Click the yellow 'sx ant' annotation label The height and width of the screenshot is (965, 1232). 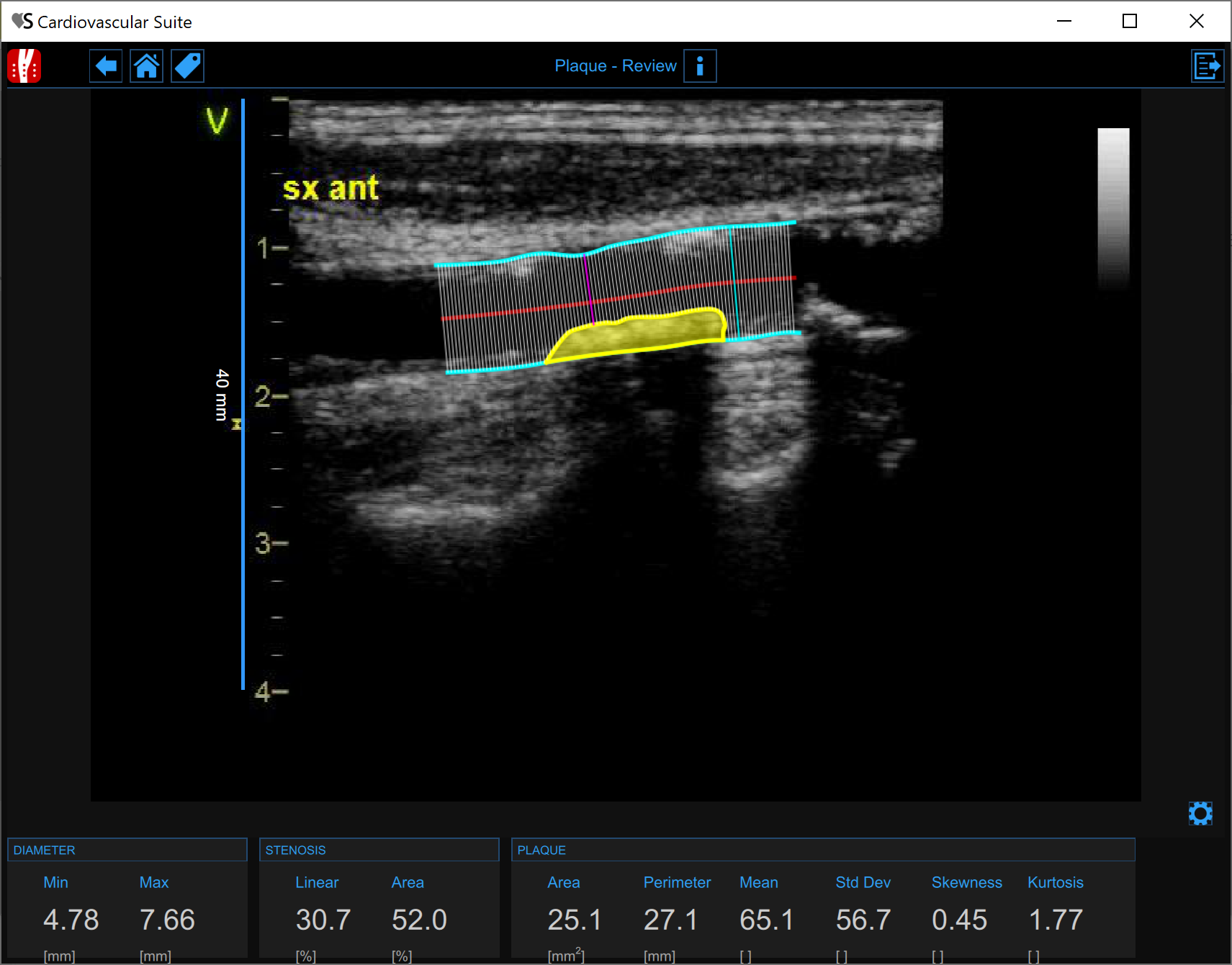(331, 189)
